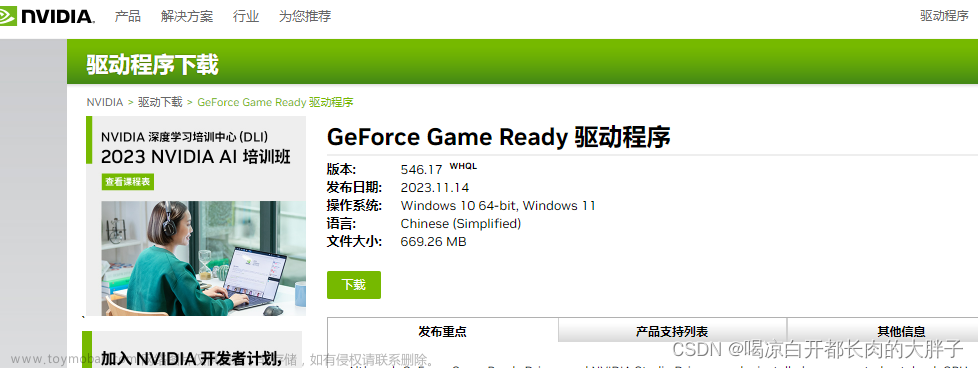Select the 546.17 version number text
978x368 pixels.
coord(421,169)
